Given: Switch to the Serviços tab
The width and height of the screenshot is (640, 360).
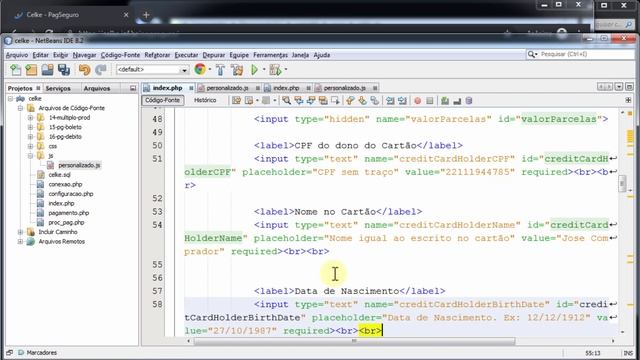Looking at the screenshot, I should [x=58, y=88].
